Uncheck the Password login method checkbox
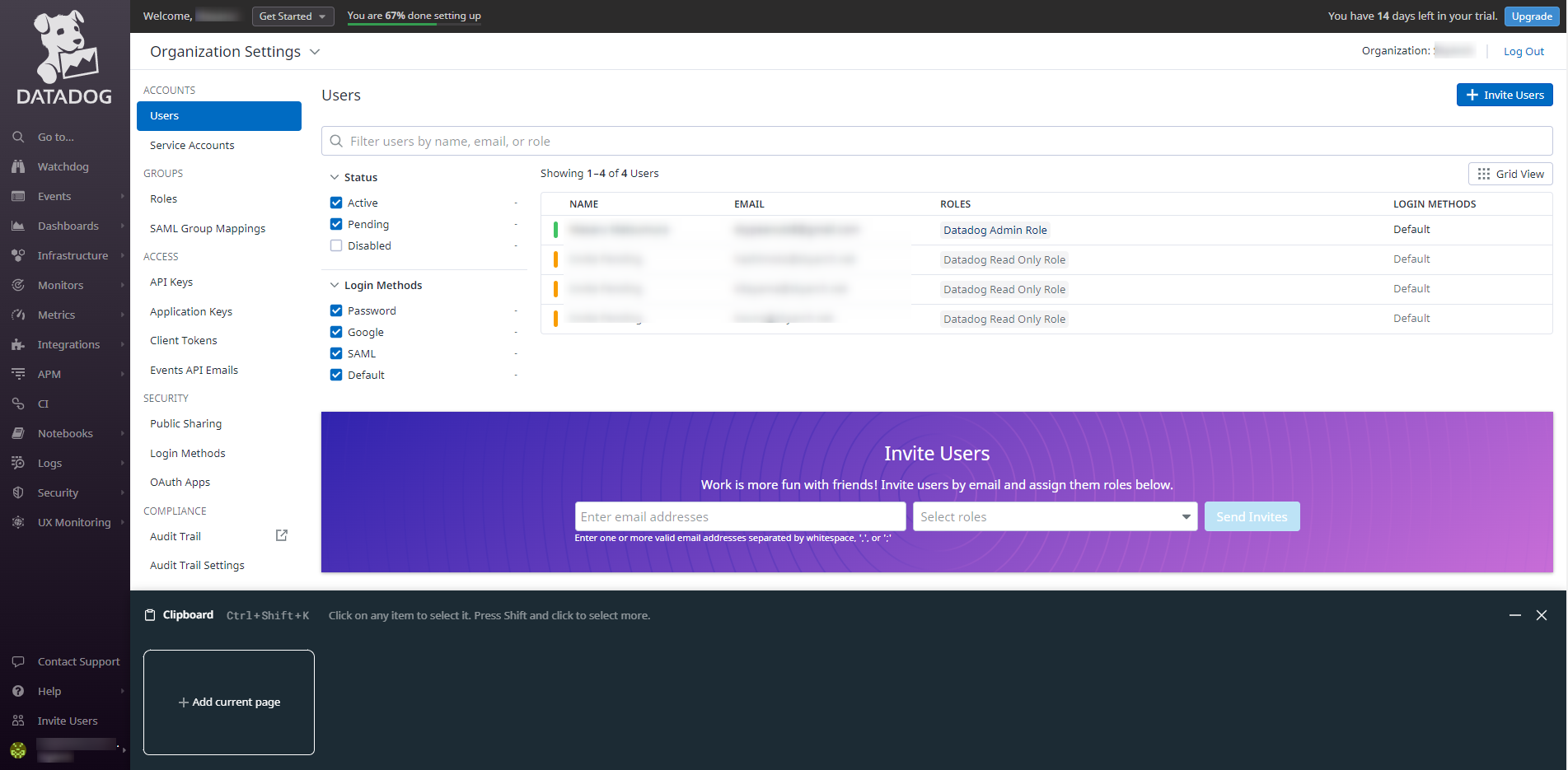The height and width of the screenshot is (770, 1568). click(336, 310)
